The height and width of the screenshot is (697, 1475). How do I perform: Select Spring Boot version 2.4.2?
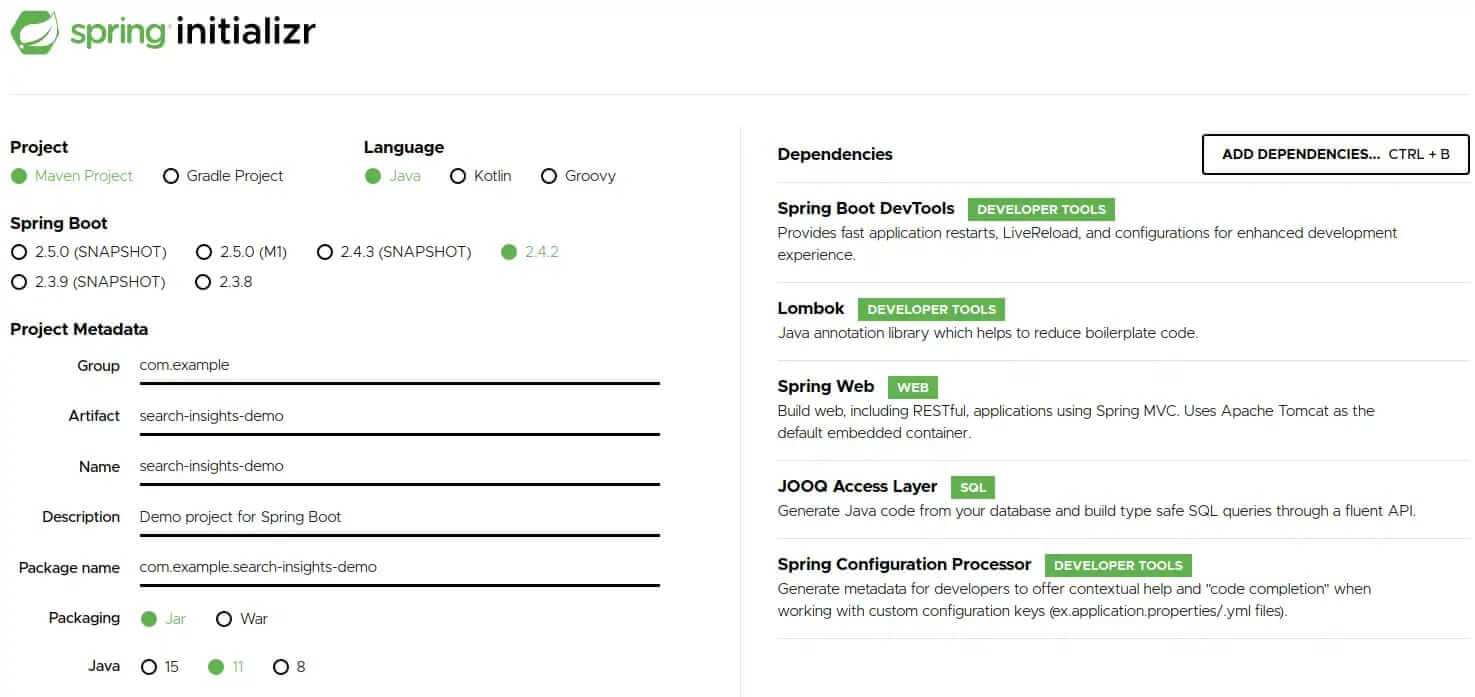pos(509,252)
